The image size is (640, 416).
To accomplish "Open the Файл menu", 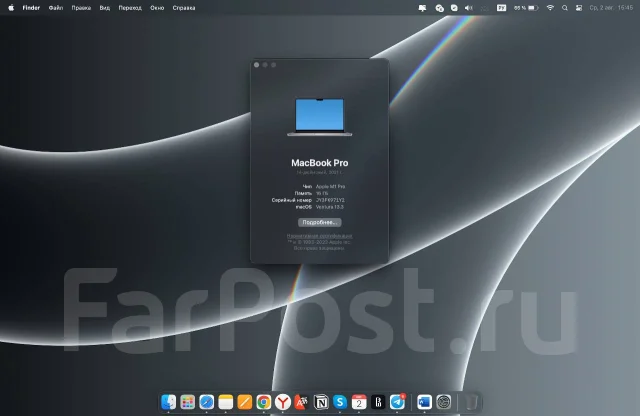I will [x=56, y=8].
